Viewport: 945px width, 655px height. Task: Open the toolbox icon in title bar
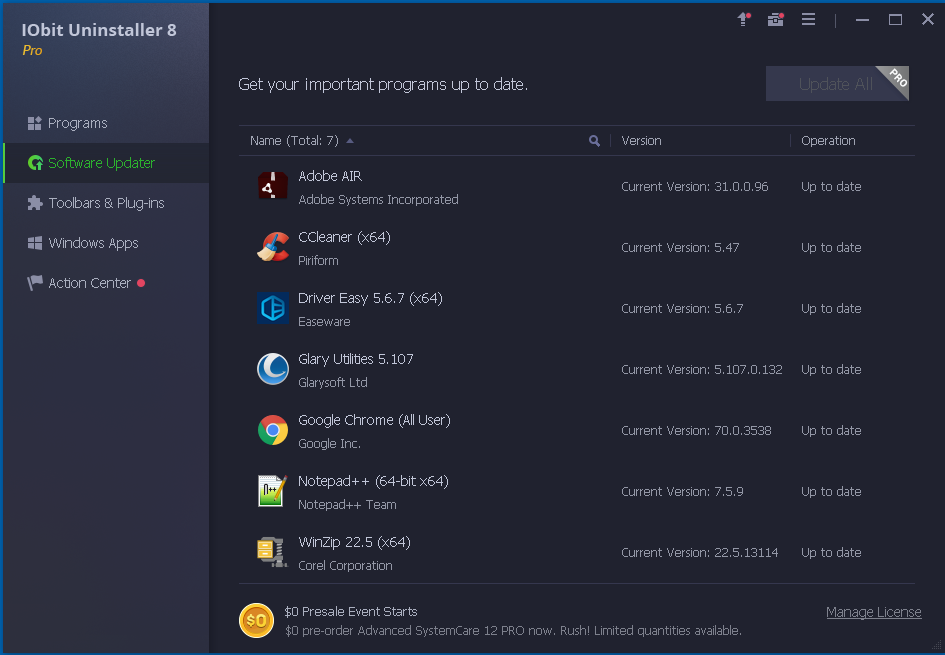point(776,19)
